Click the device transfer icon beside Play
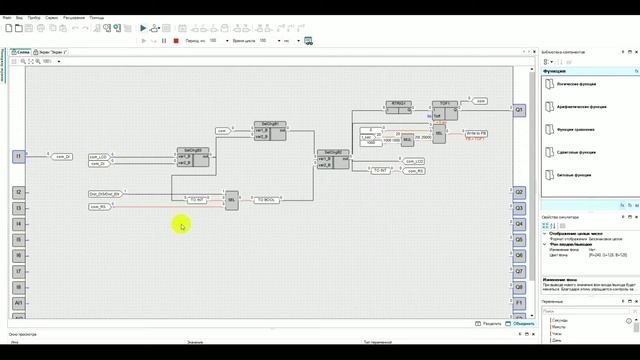 pos(154,28)
